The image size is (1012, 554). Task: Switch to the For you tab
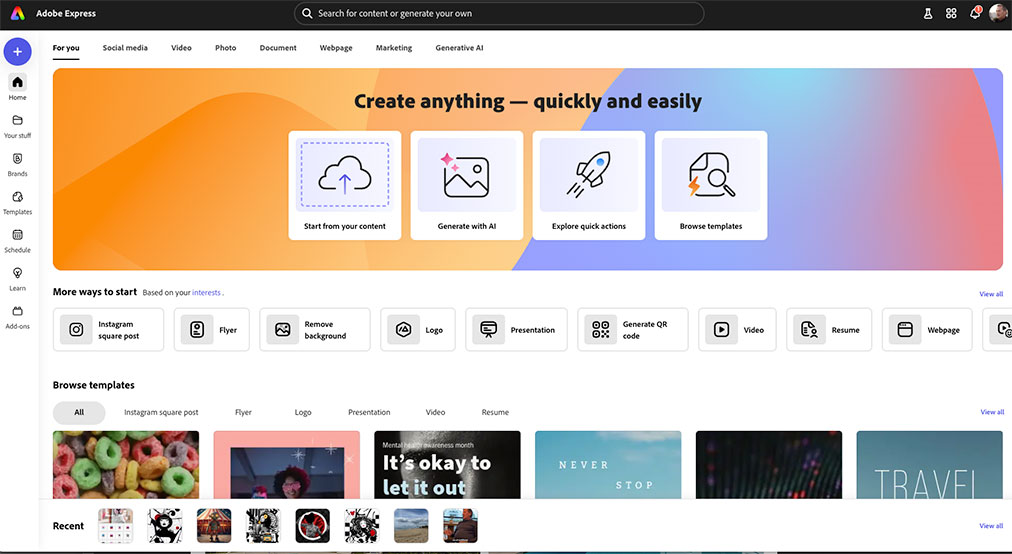pos(66,48)
